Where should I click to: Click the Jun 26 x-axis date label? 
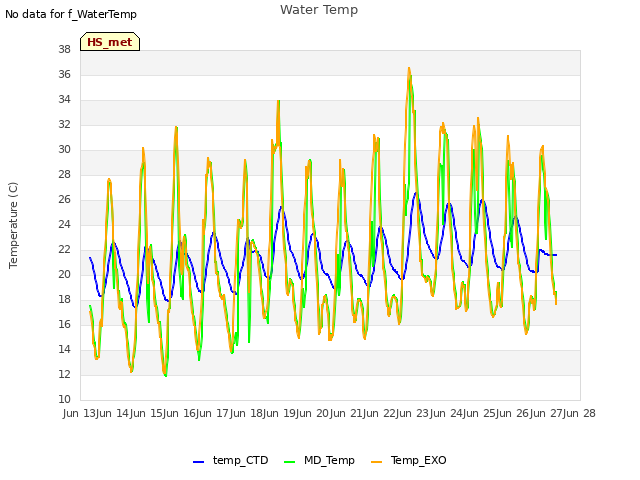tap(514, 413)
